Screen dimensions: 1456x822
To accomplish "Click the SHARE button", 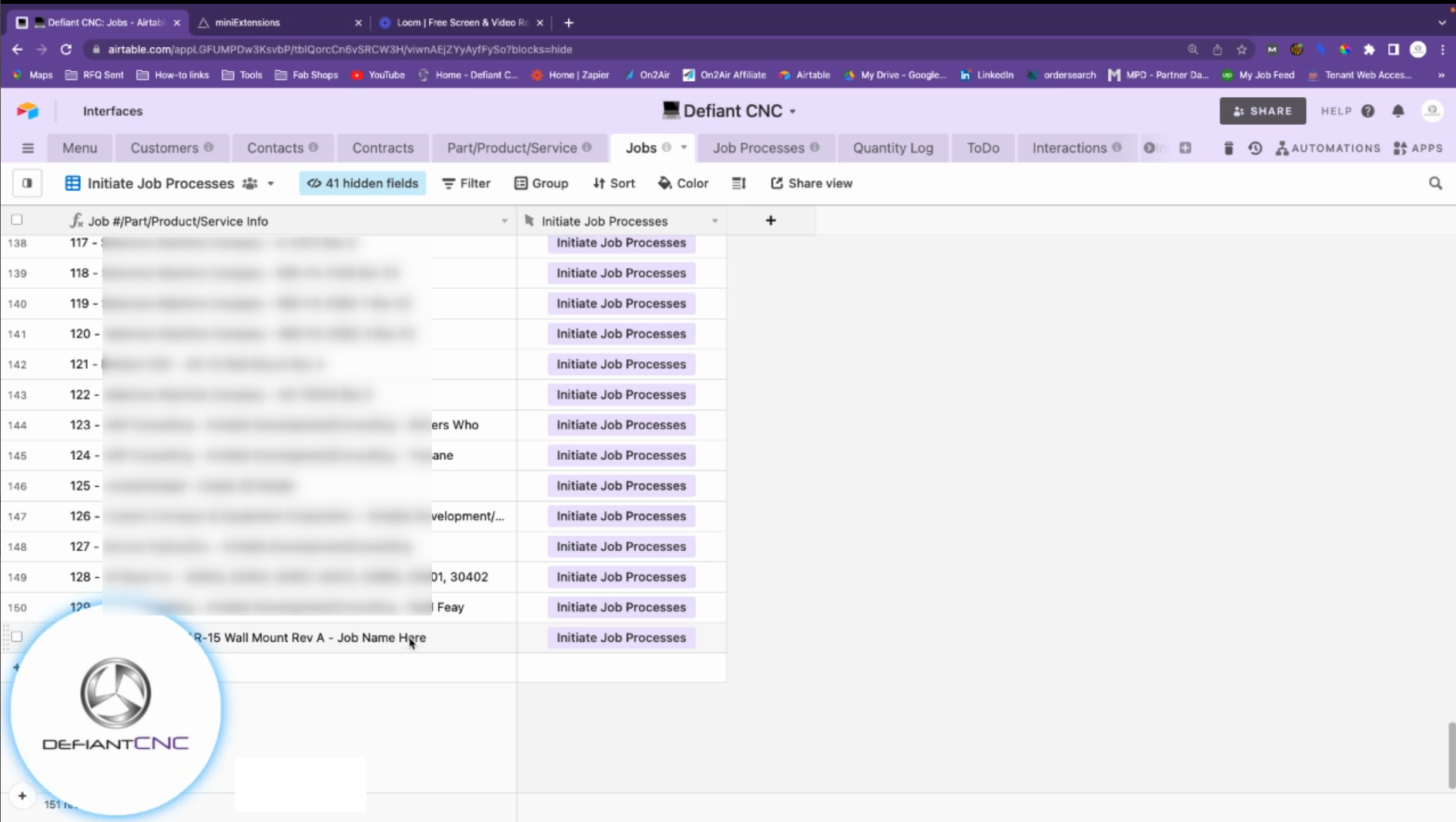I will (x=1262, y=111).
